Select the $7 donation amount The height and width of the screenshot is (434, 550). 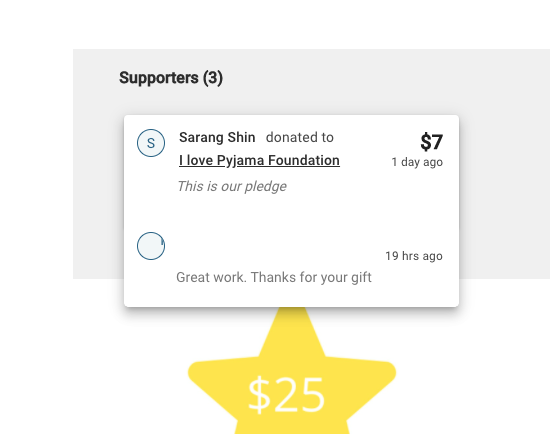[x=431, y=142]
